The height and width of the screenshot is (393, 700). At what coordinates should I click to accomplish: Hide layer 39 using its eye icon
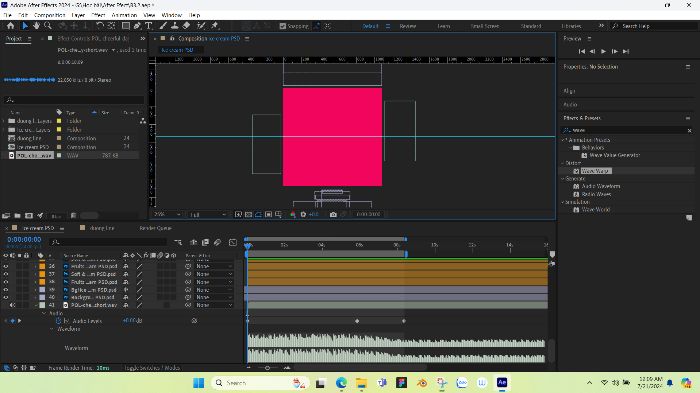click(6, 290)
